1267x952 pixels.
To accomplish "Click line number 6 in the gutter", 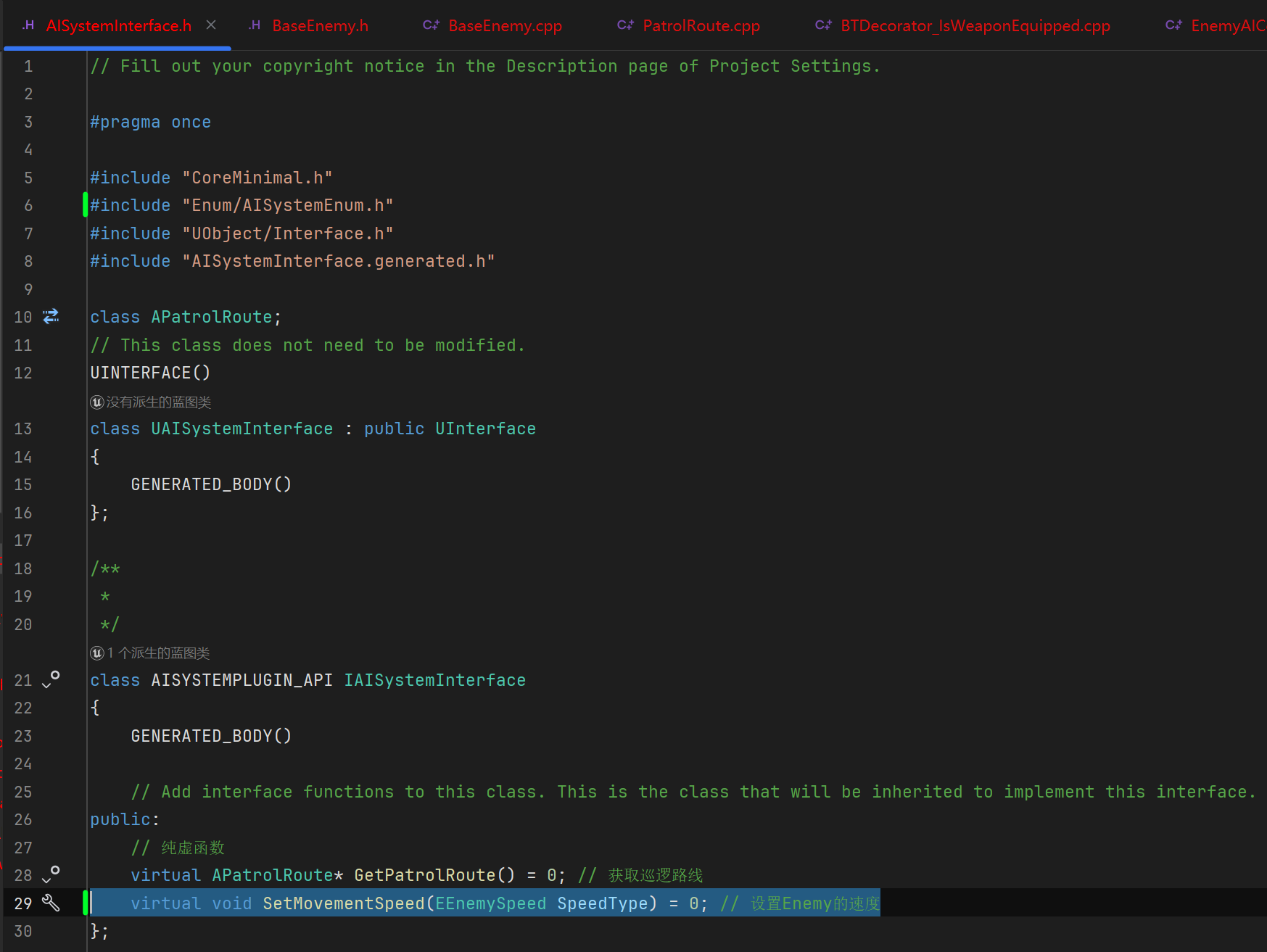I will point(28,205).
